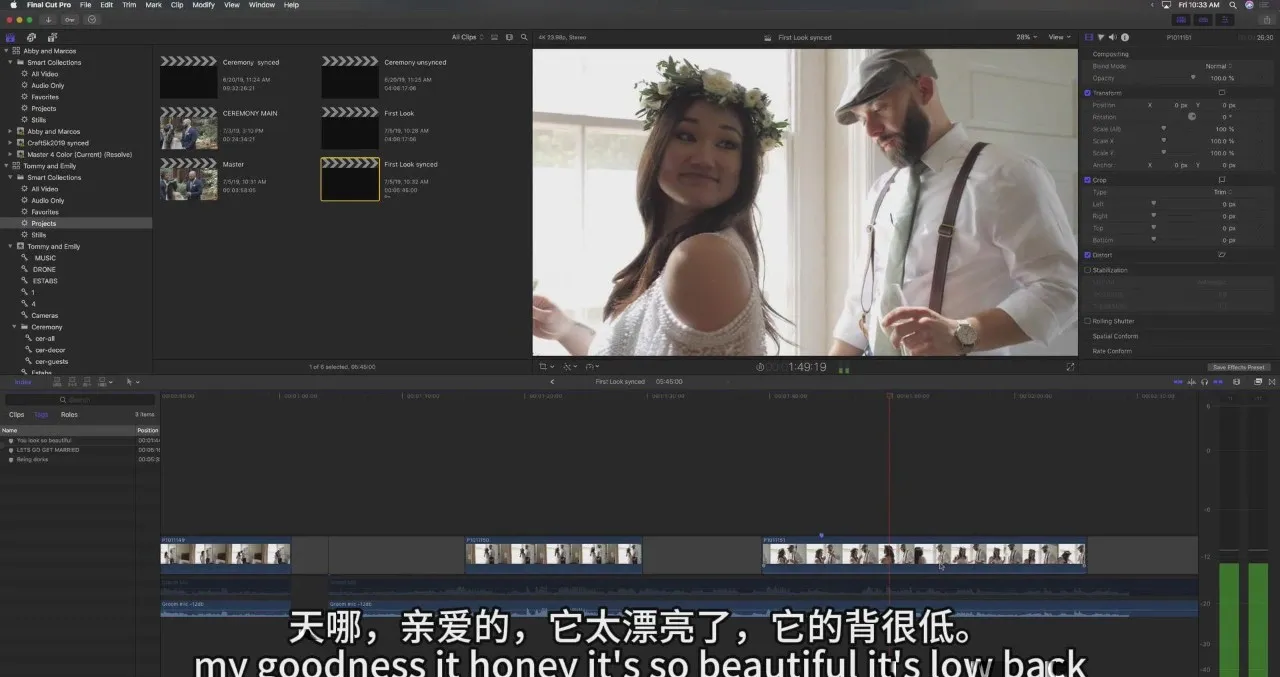
Task: Open the Color inspector triangle icon
Action: tap(1101, 37)
